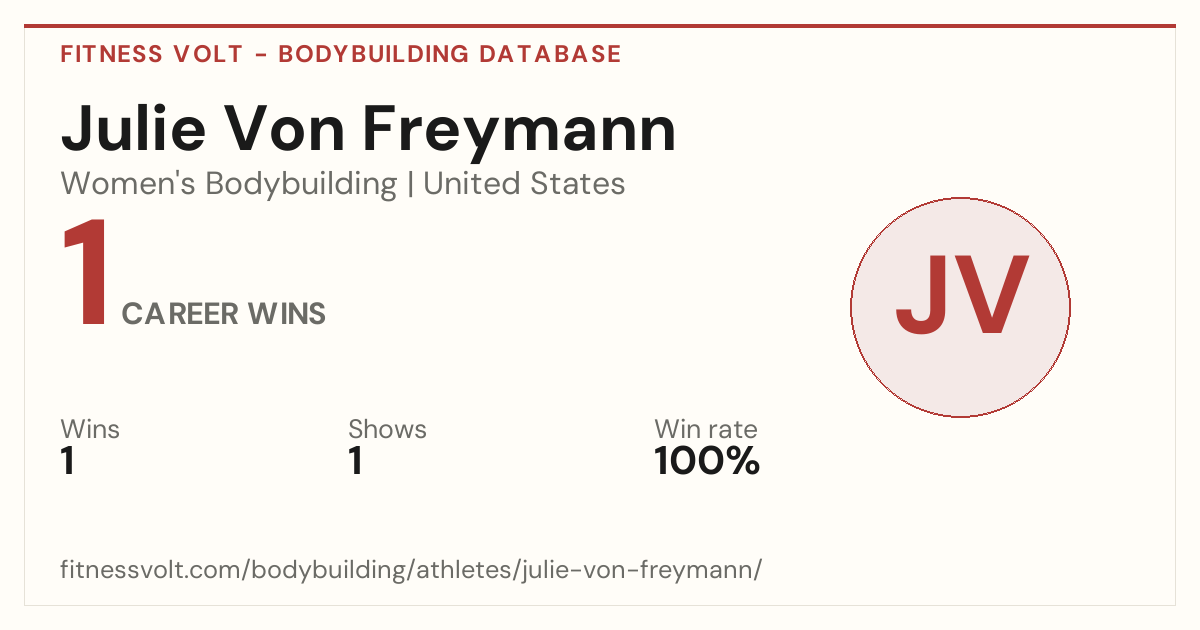Select the Fitness Volt brand text
Viewport: 1200px width, 630px height.
tap(151, 54)
